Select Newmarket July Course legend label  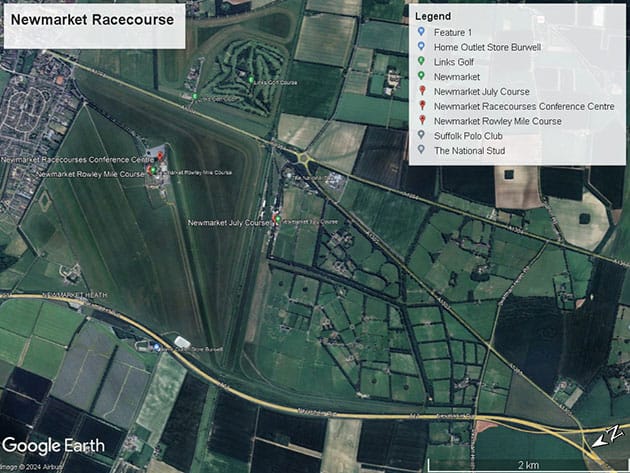482,92
